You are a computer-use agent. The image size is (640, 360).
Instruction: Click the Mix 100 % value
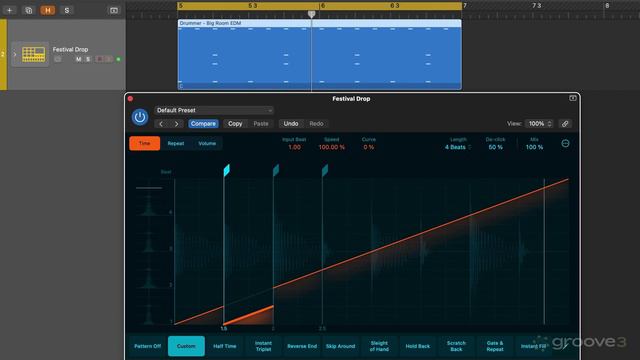click(x=534, y=147)
